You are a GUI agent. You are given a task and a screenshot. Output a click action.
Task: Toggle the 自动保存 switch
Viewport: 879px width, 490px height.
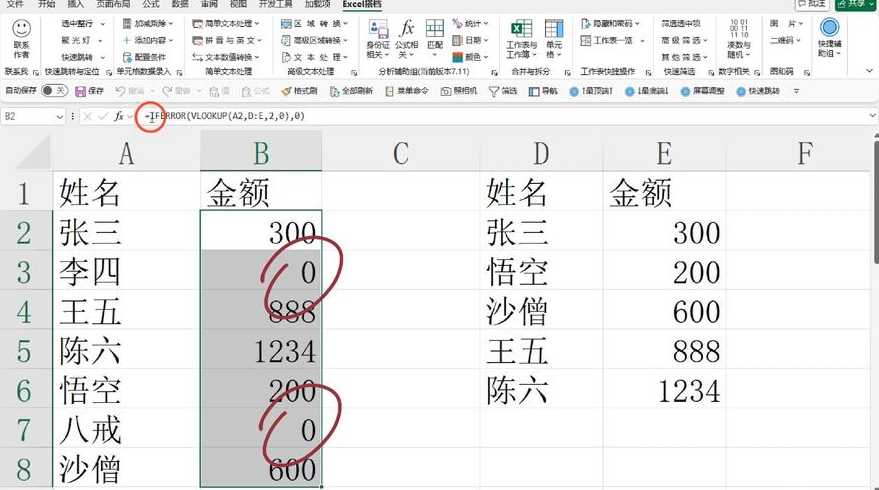[x=54, y=91]
